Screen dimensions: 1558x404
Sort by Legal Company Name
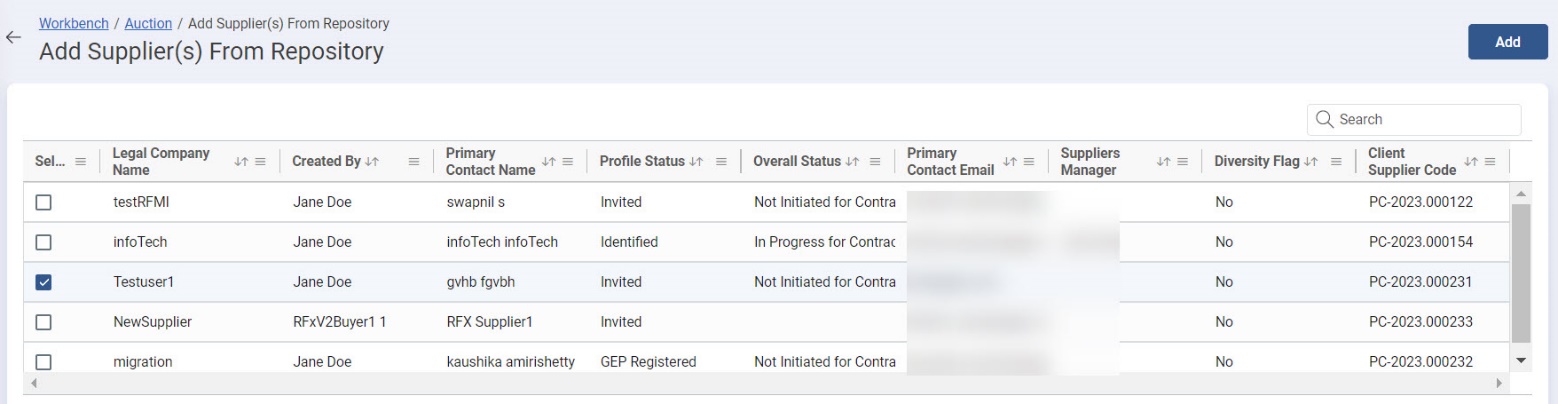[x=240, y=162]
